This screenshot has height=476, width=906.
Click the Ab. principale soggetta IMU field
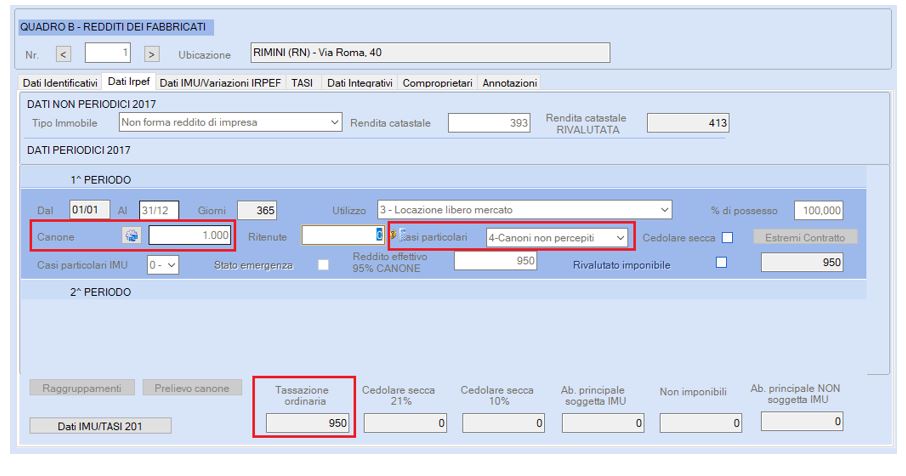[603, 423]
